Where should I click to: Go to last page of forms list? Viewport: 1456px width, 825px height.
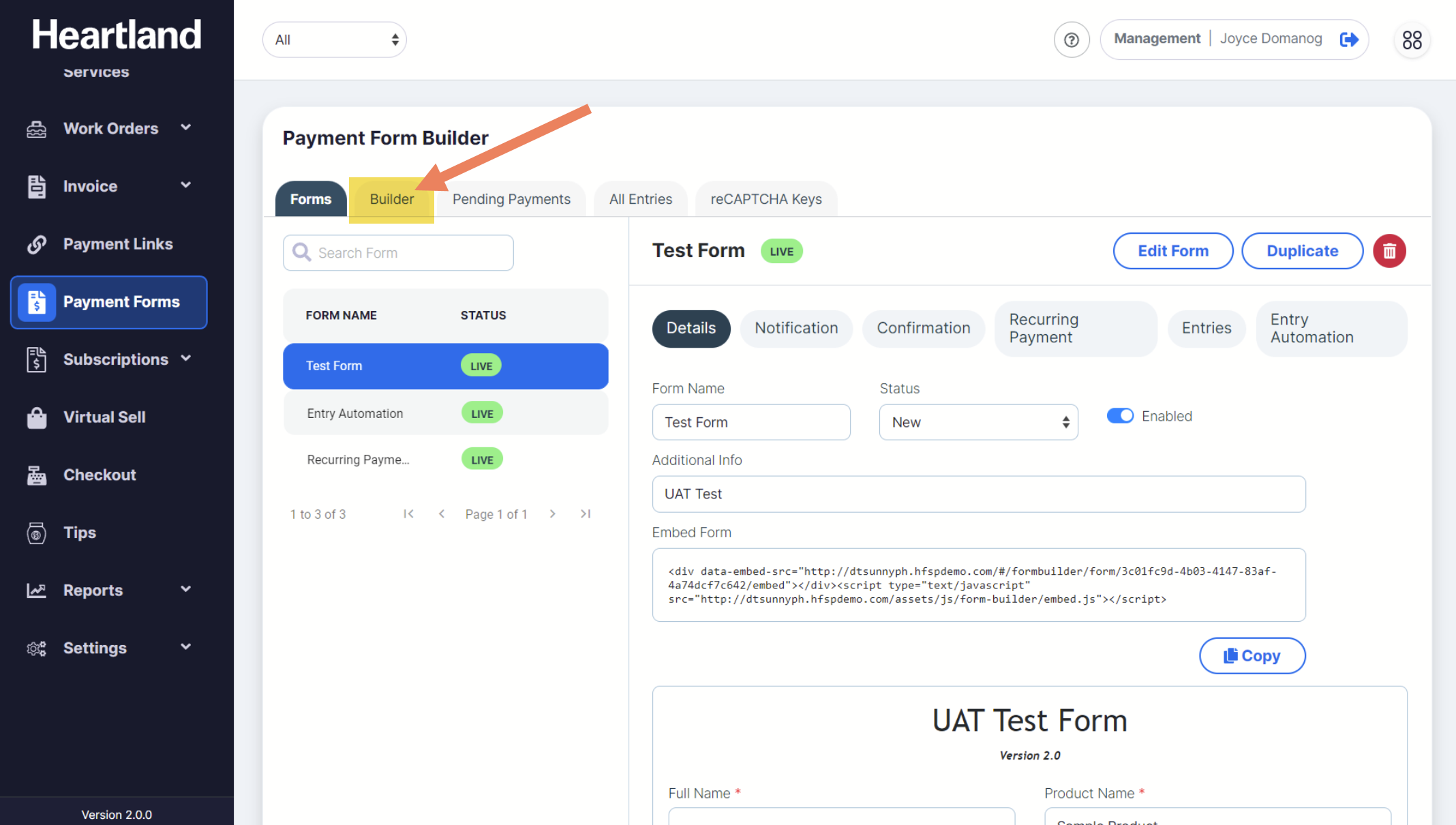point(585,514)
